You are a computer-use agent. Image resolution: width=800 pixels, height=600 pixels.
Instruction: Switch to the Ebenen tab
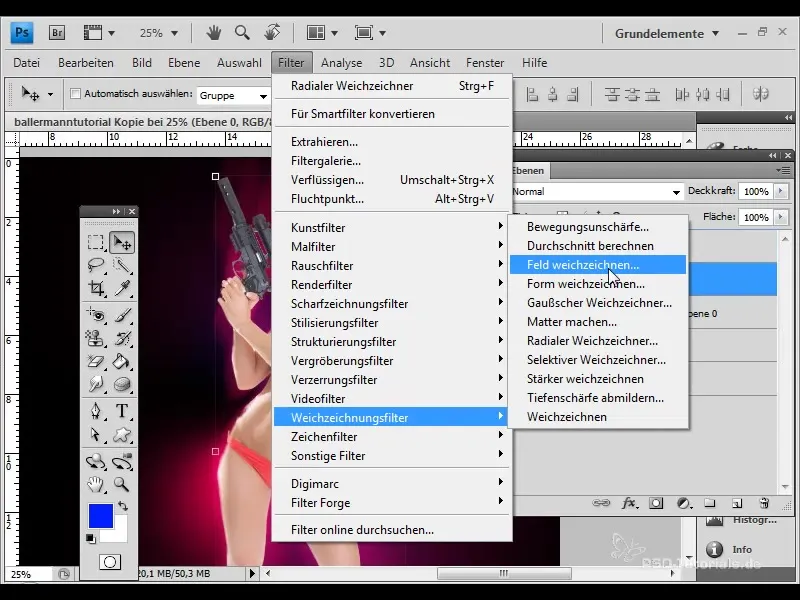529,170
